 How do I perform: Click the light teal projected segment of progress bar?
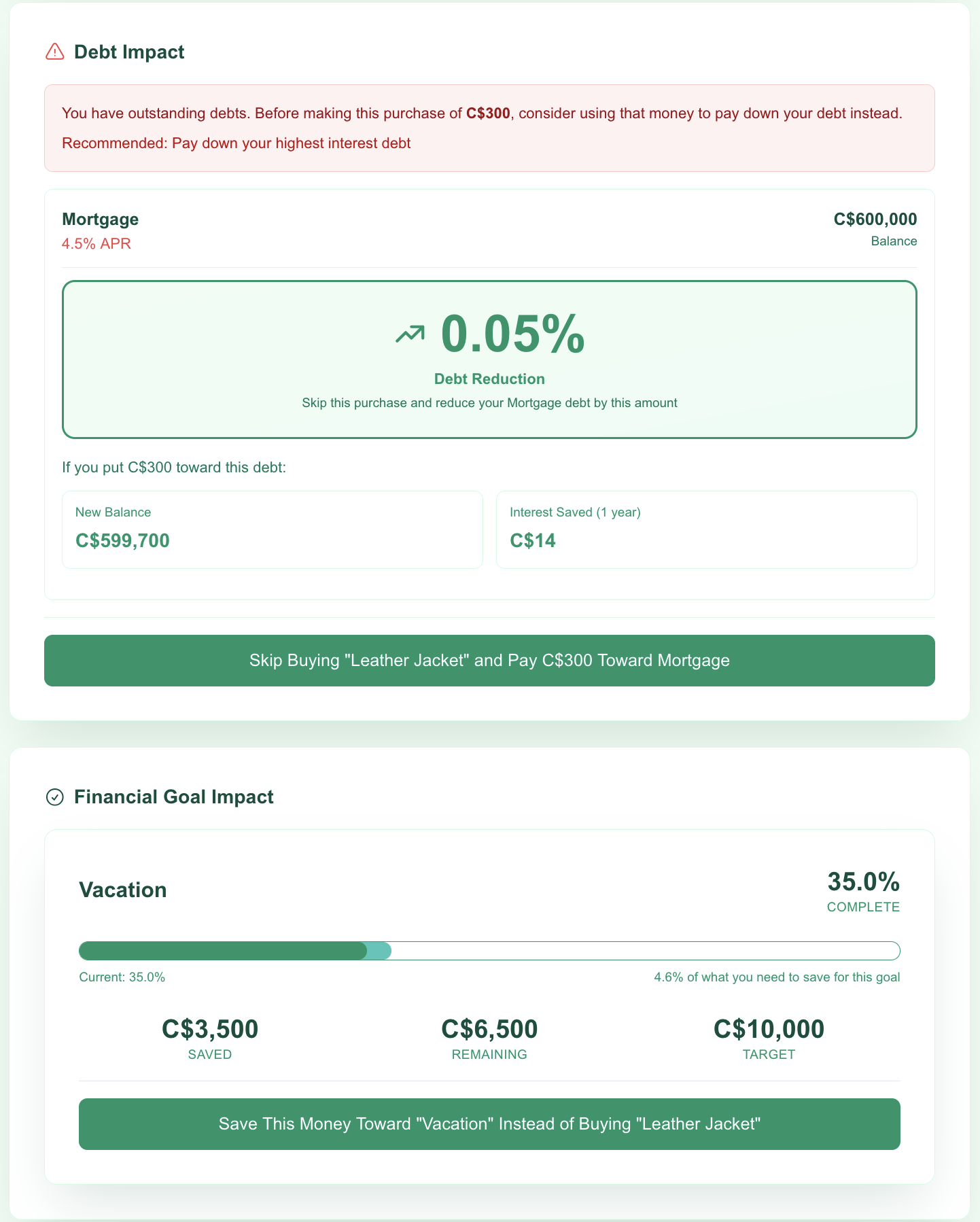379,951
